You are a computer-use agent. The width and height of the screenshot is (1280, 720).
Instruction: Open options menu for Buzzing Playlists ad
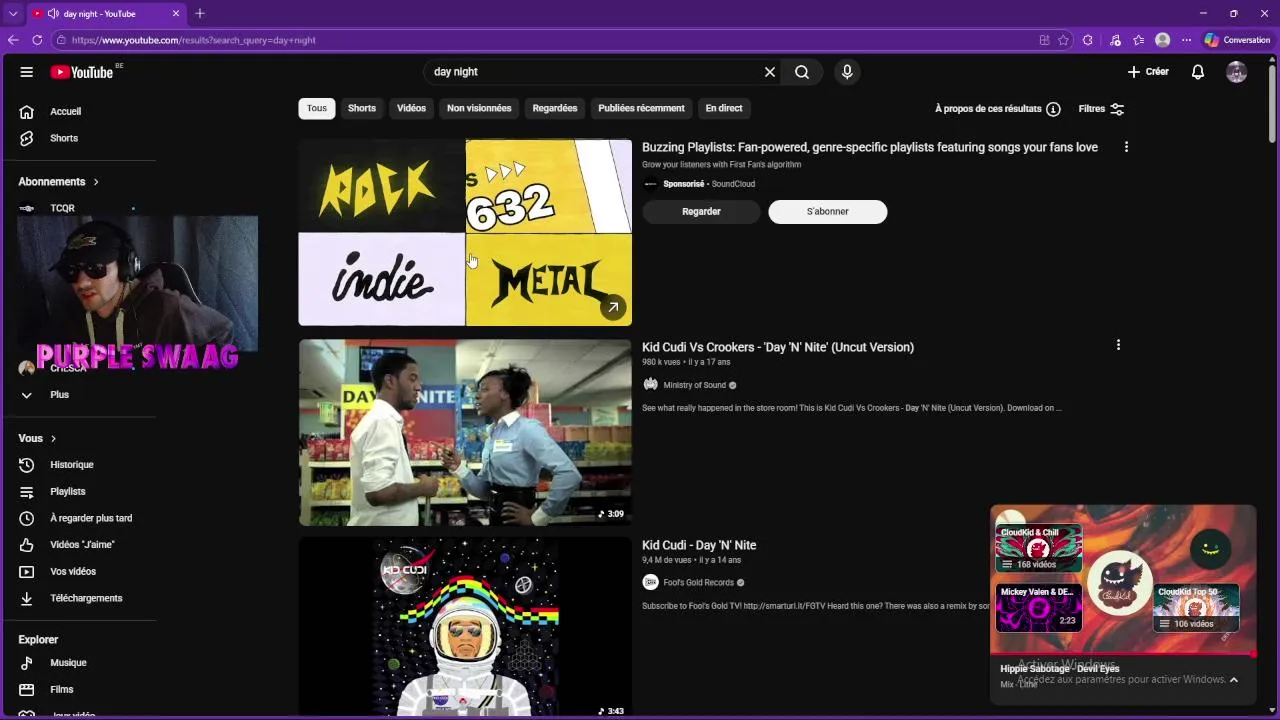click(x=1126, y=147)
